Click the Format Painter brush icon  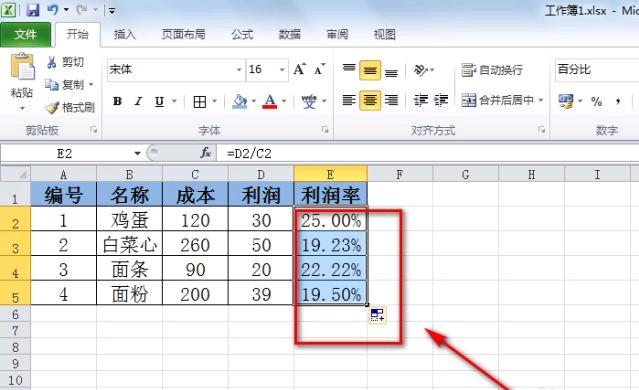[52, 108]
